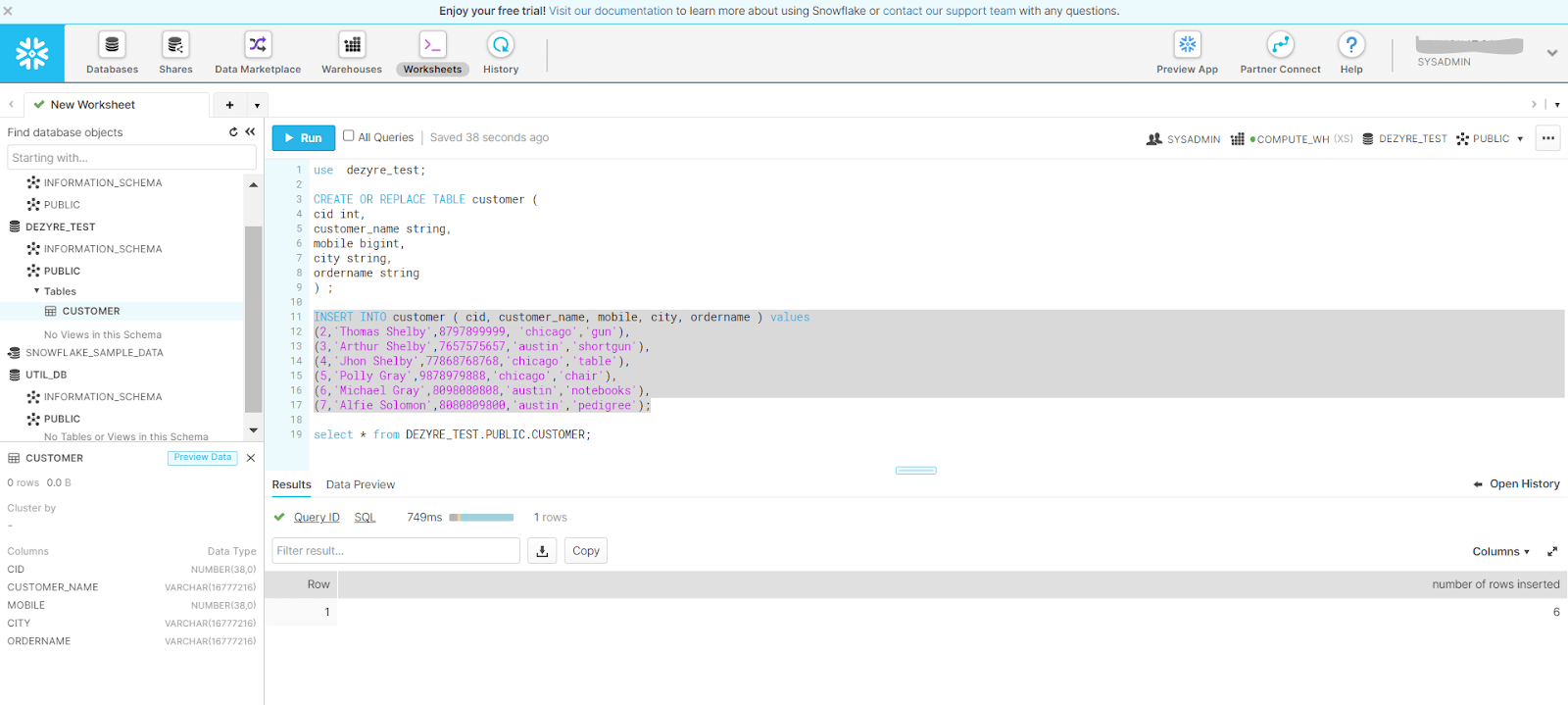Viewport: 1568px width, 705px height.
Task: Open the Columns dropdown
Action: pyautogui.click(x=1500, y=552)
